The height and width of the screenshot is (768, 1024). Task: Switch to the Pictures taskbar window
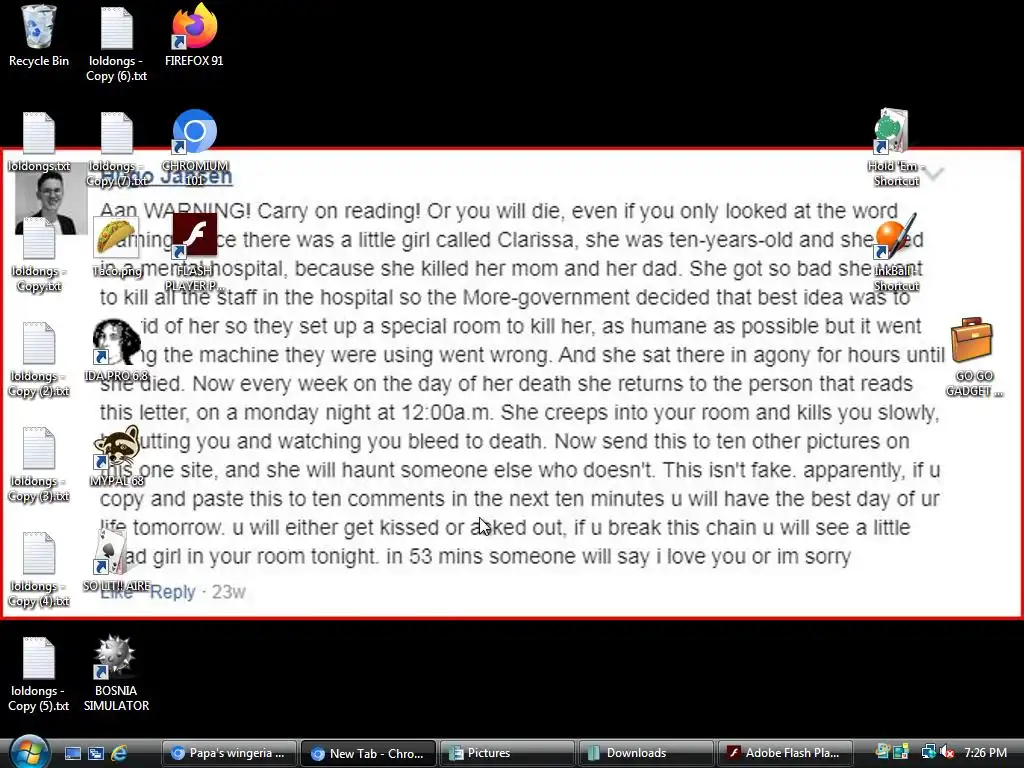tap(507, 753)
